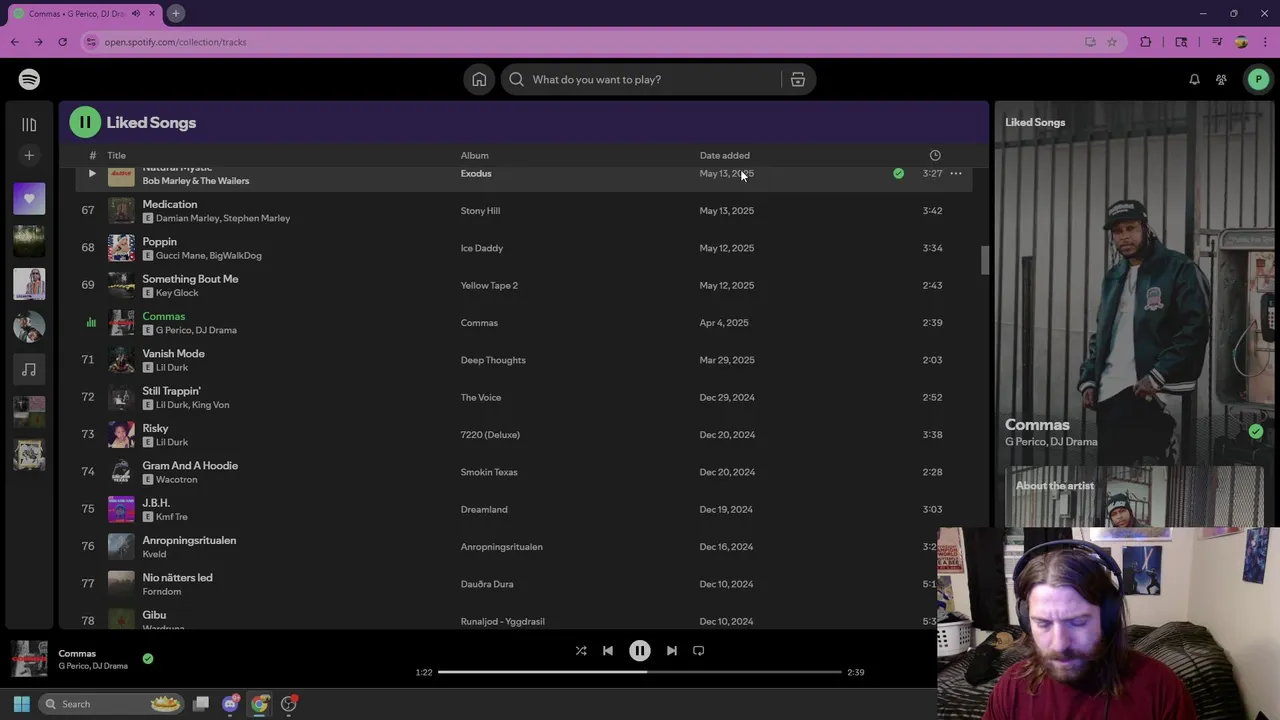Skip to previous track
The height and width of the screenshot is (720, 1280).
[x=607, y=651]
